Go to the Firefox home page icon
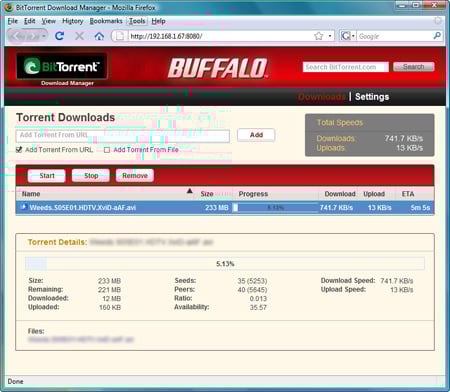This screenshot has width=450, height=392. 99,36
